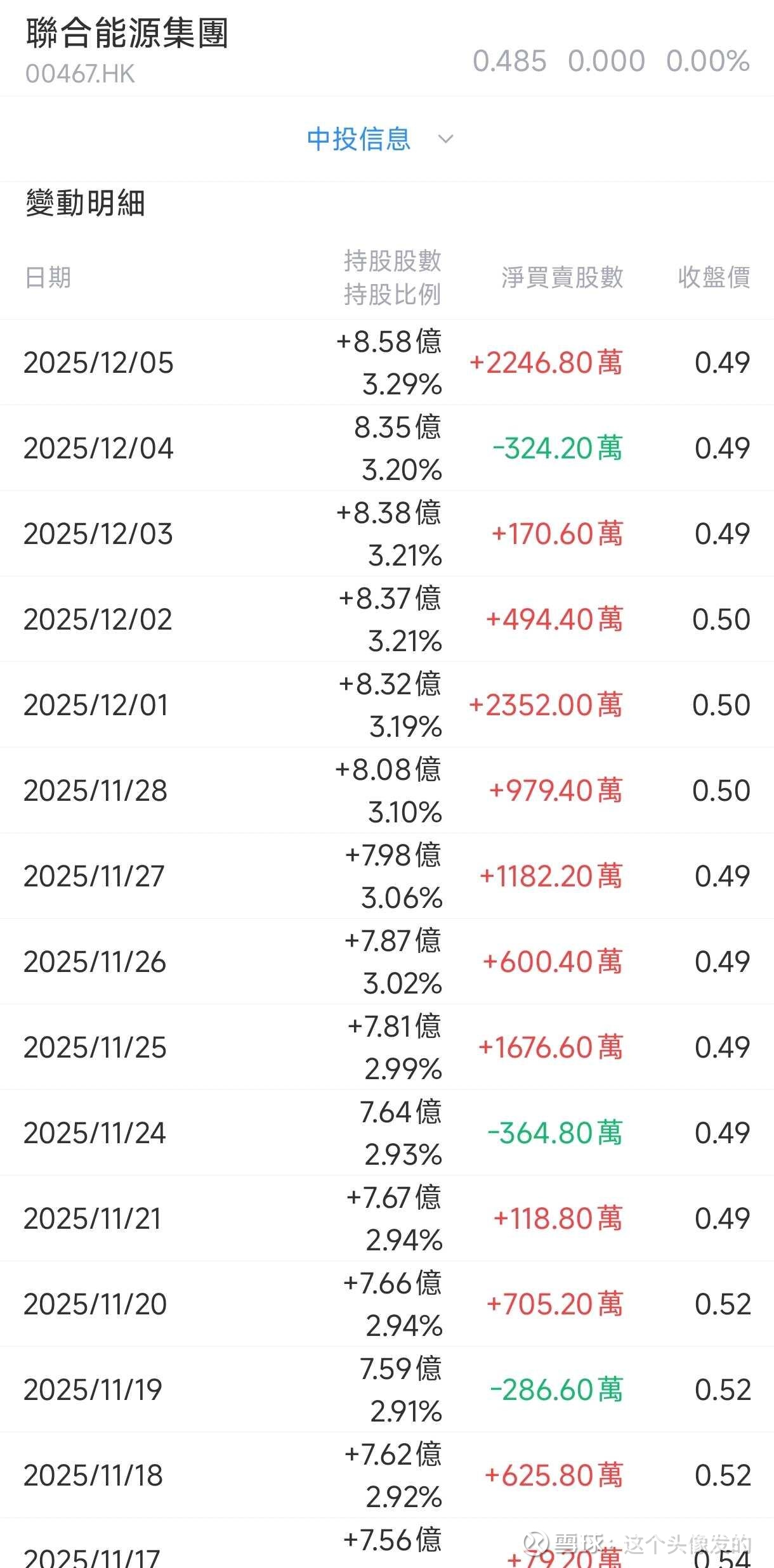
Task: Open the 聯合能源集團 stock title
Action: tap(127, 33)
